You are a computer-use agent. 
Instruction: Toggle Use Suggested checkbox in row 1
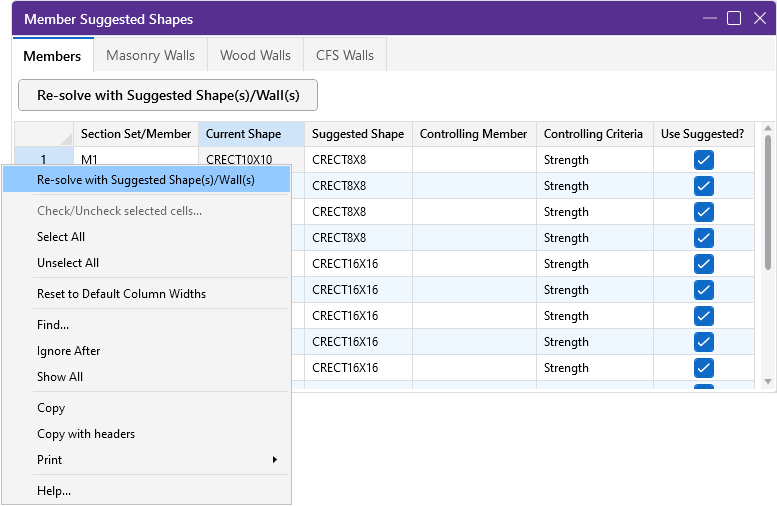[x=703, y=160]
